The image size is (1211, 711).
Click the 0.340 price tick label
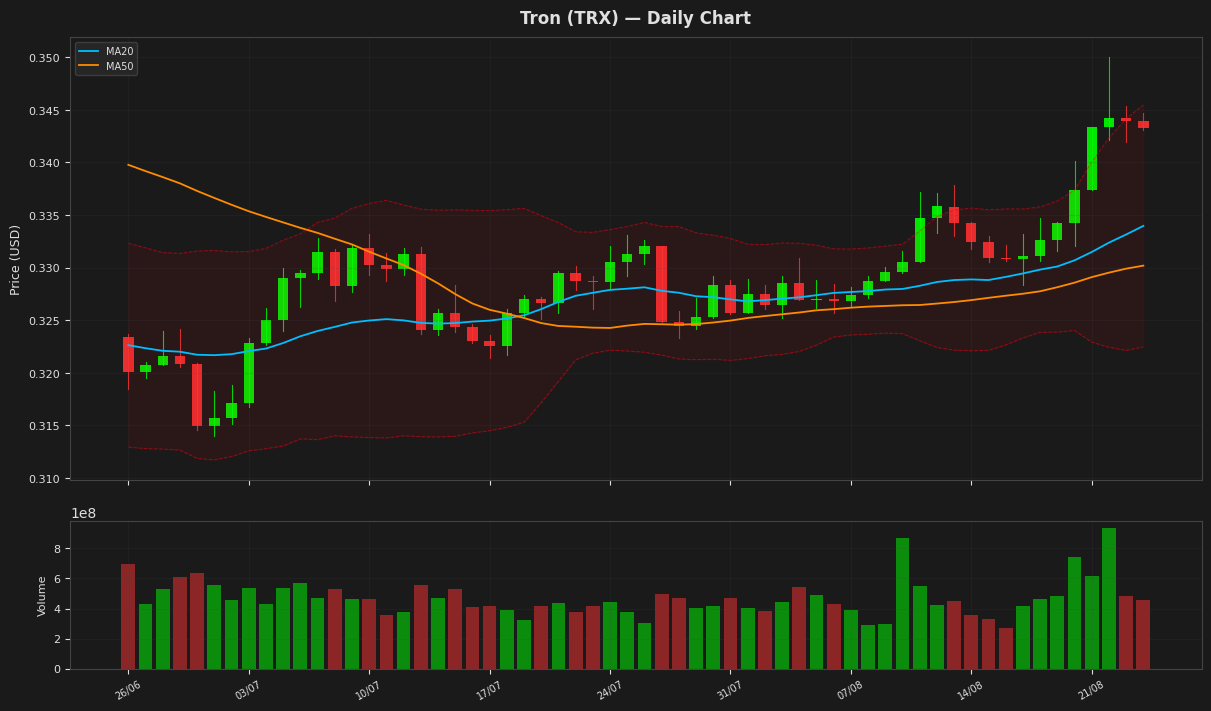[43, 163]
